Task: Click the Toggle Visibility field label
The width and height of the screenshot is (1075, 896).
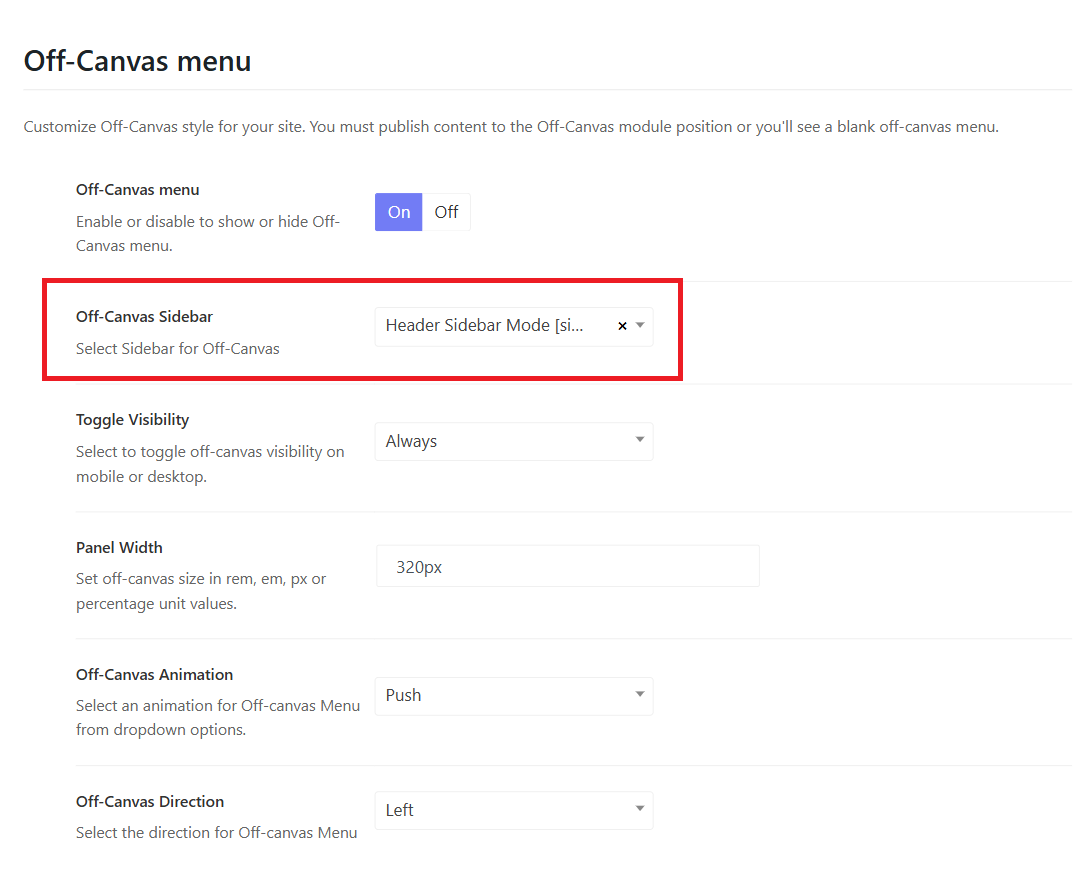Action: 132,419
